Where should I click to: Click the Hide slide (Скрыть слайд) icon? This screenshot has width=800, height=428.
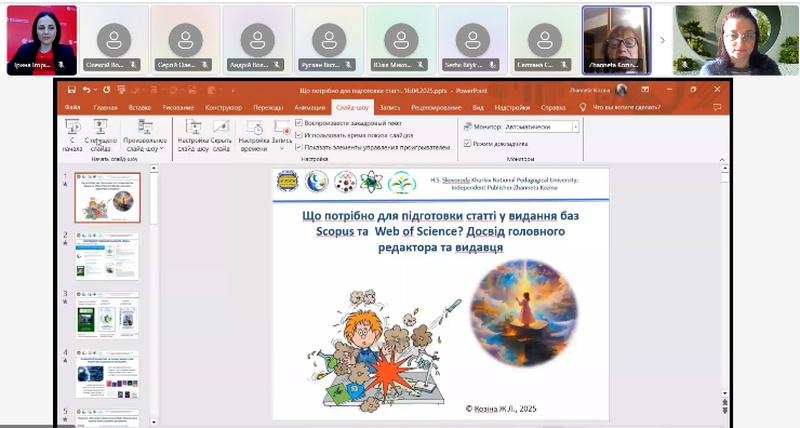[220, 131]
